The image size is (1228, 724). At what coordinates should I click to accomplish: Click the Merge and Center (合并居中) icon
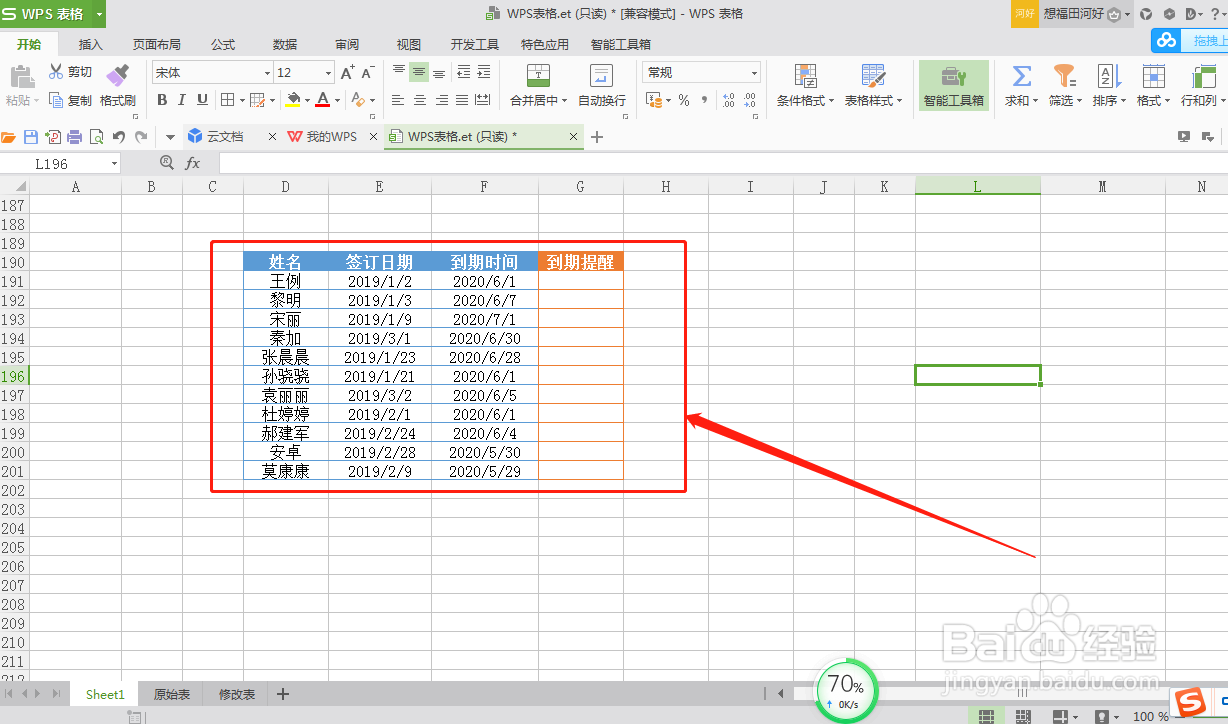pyautogui.click(x=538, y=76)
